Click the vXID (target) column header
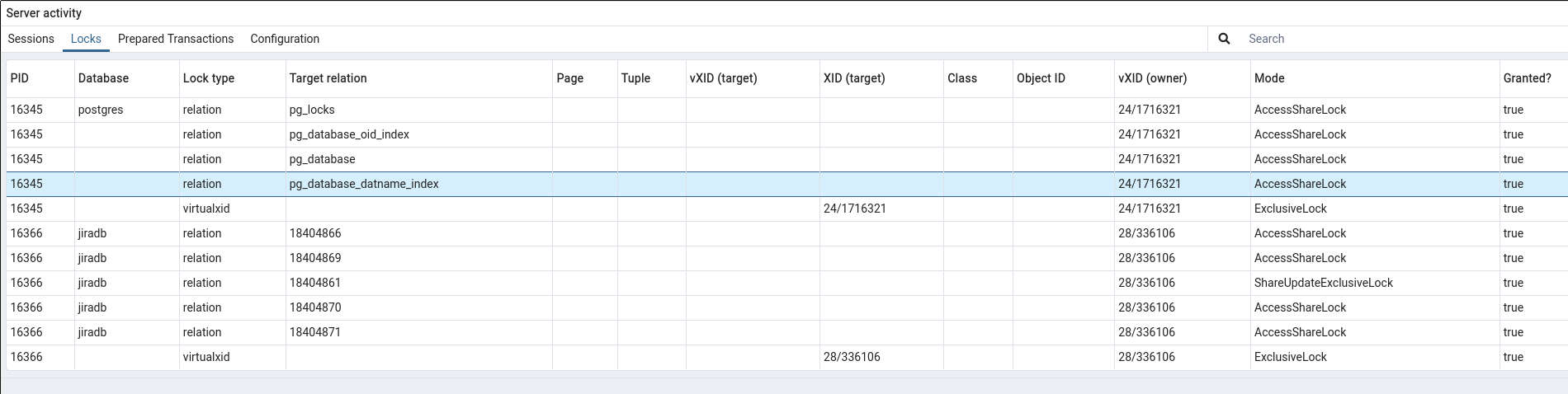This screenshot has height=394, width=1568. 753,78
